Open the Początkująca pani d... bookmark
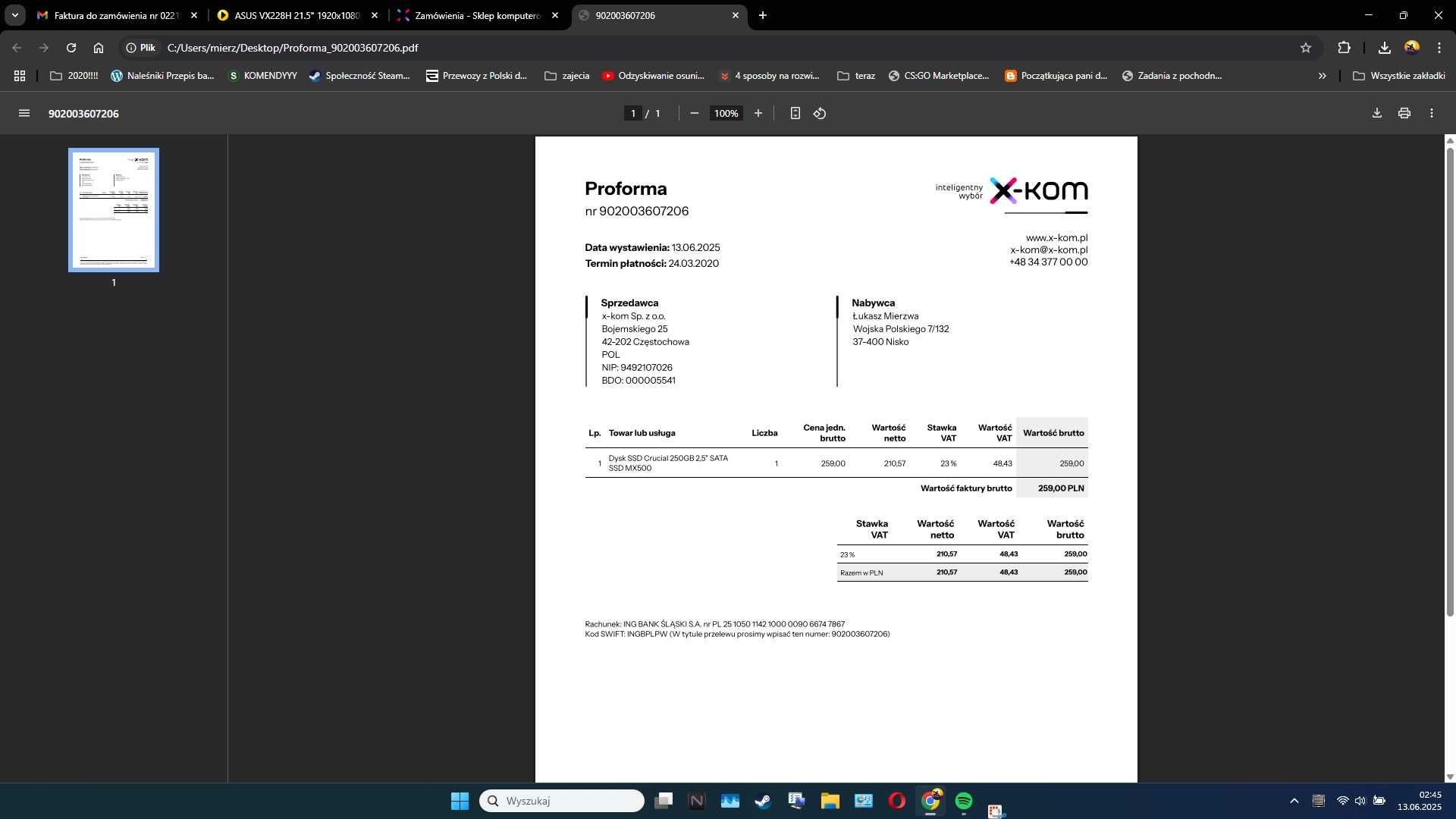1456x819 pixels. pos(1056,76)
